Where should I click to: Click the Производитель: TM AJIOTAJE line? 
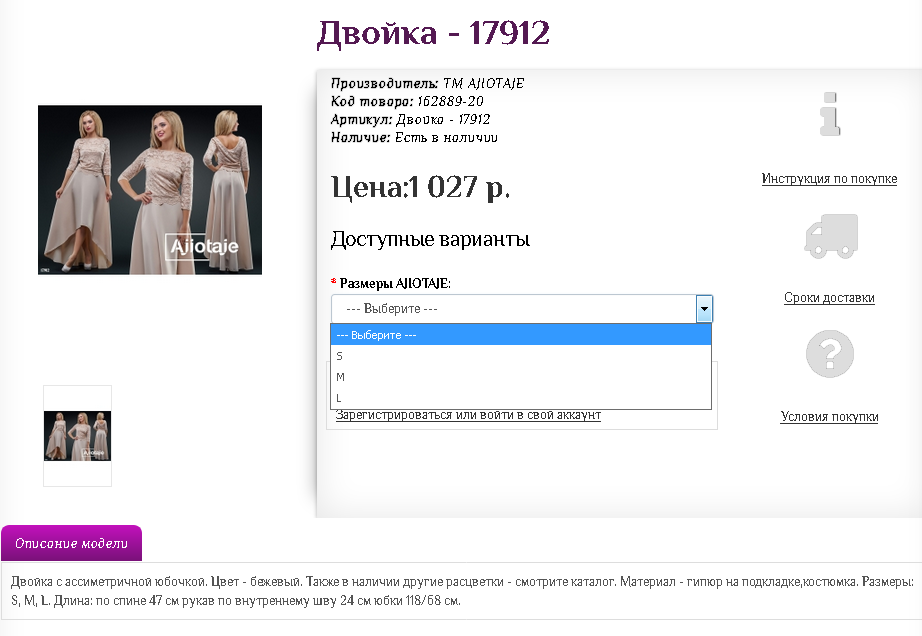(427, 83)
